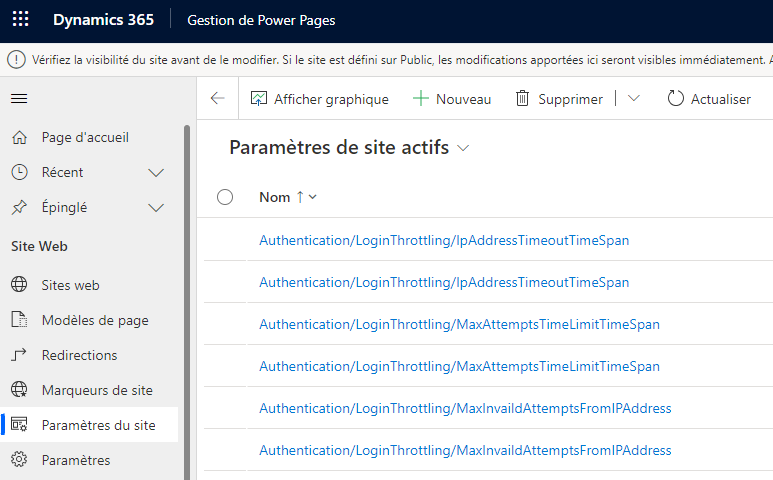Viewport: 773px width, 480px height.
Task: Open second MaxInvaildAttemptsFromIPAddress site setting
Action: (465, 450)
